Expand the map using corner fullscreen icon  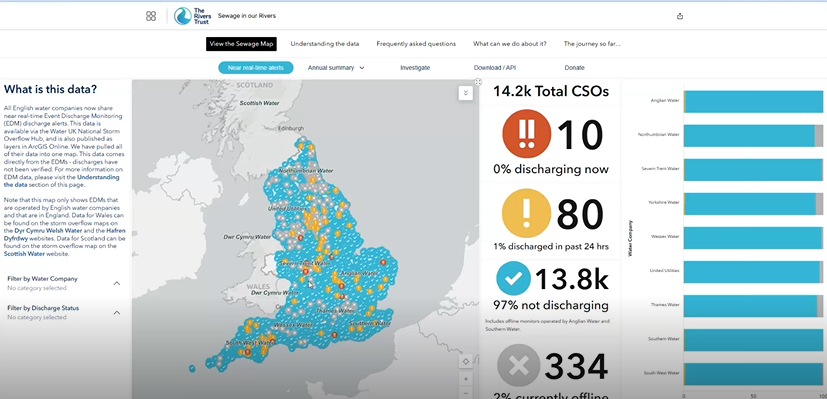click(477, 82)
